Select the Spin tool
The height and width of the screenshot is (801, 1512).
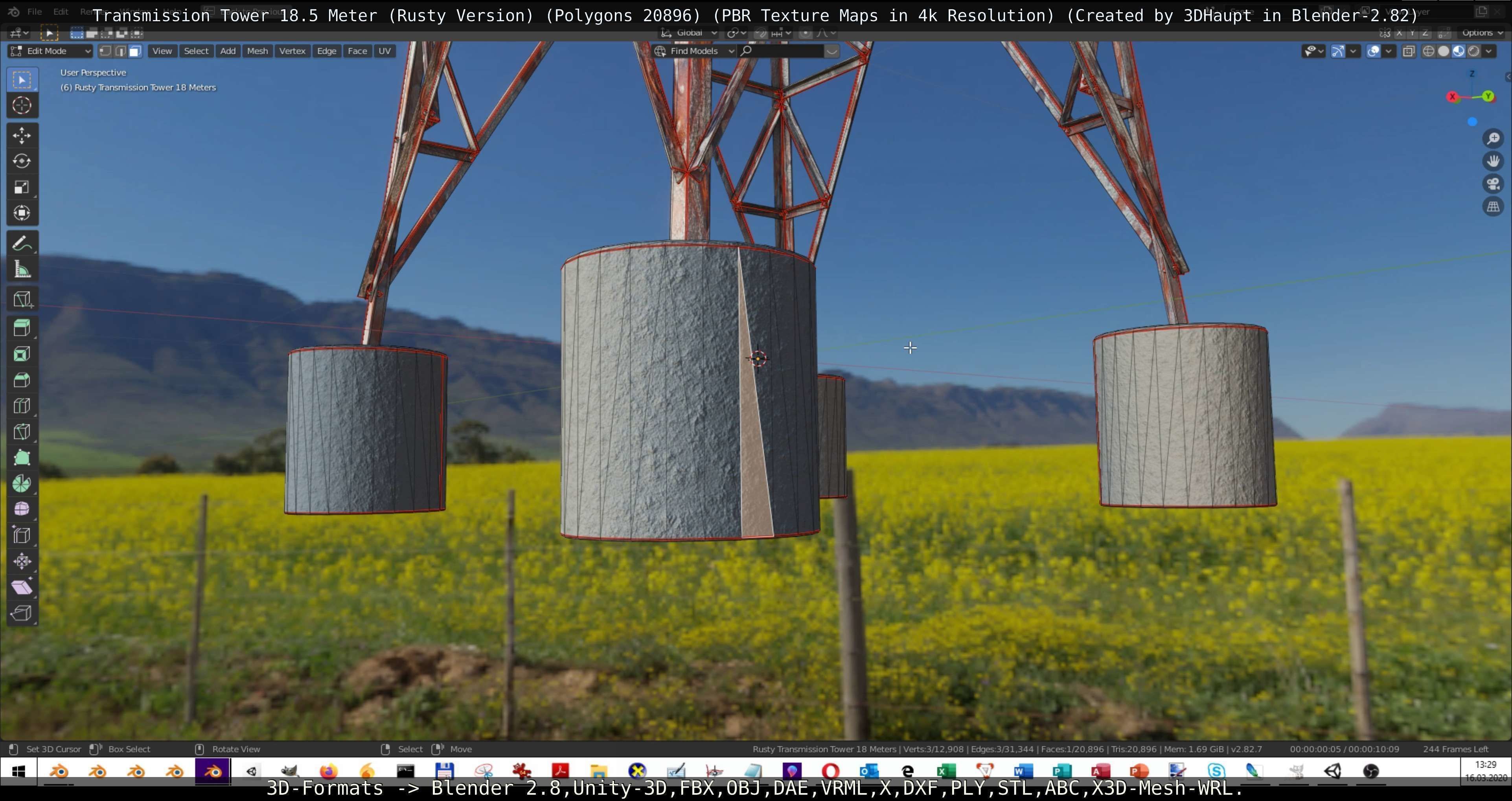[22, 483]
